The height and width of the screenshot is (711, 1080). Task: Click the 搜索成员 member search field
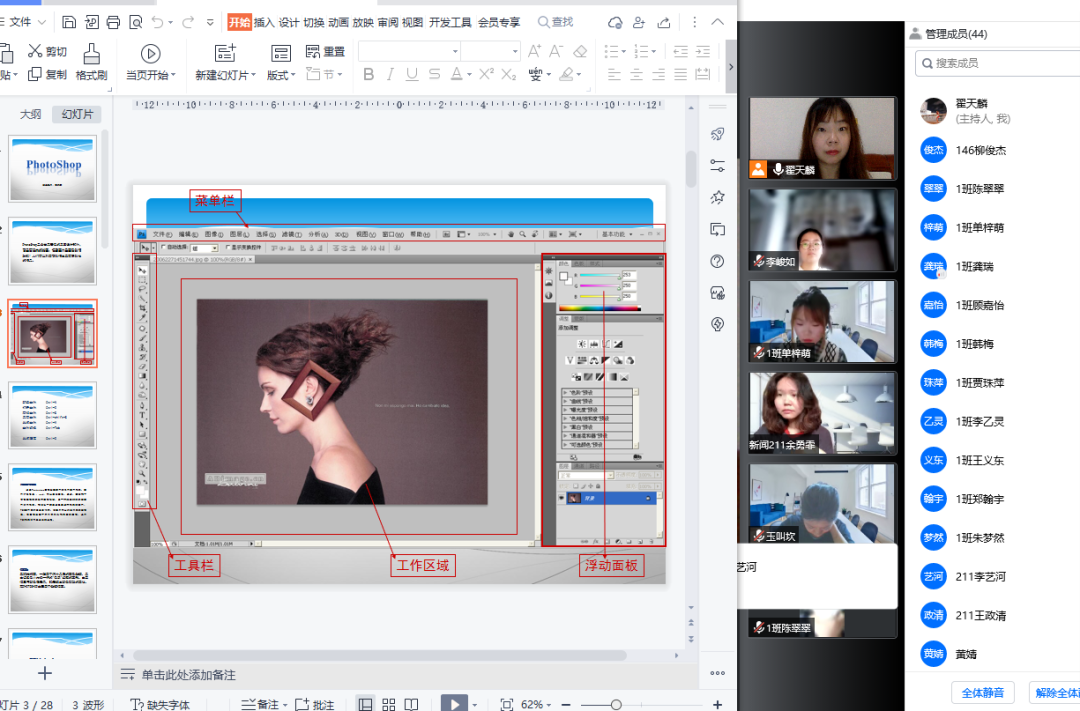(997, 63)
